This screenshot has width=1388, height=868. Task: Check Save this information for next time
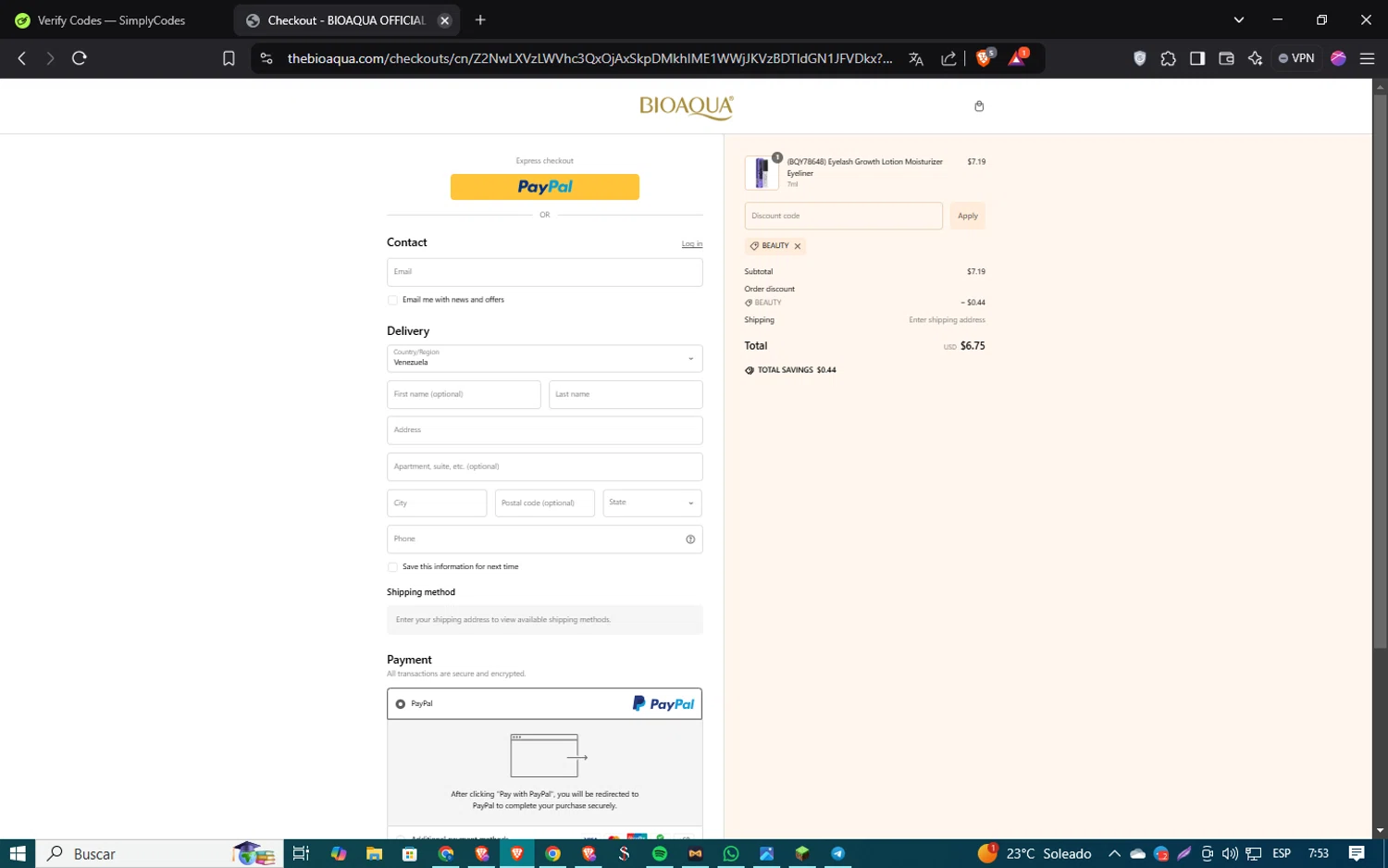pyautogui.click(x=392, y=567)
